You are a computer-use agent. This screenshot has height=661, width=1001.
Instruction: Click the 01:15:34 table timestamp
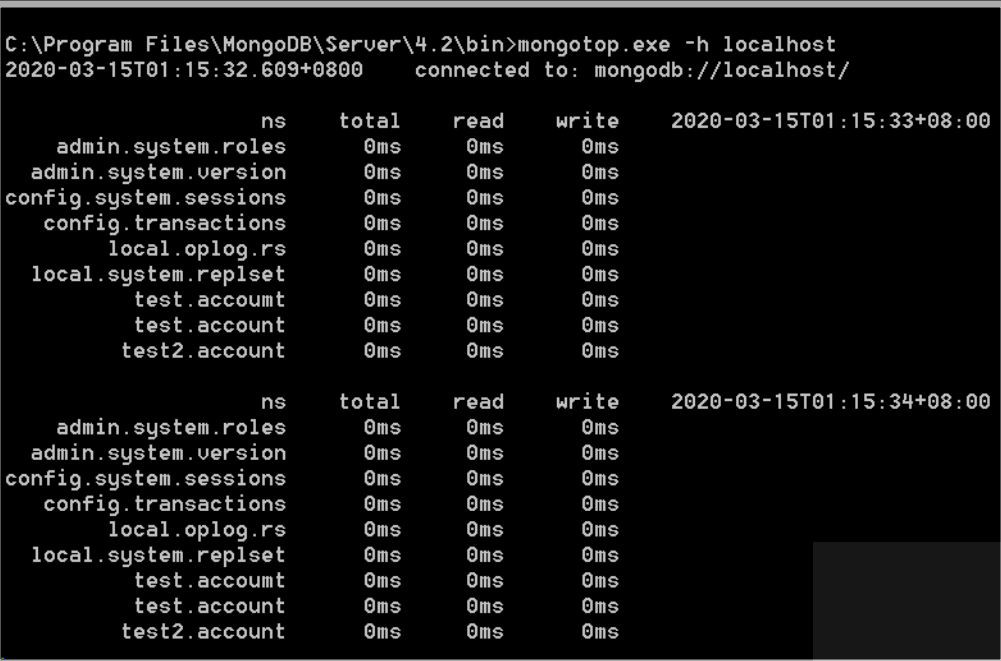830,402
